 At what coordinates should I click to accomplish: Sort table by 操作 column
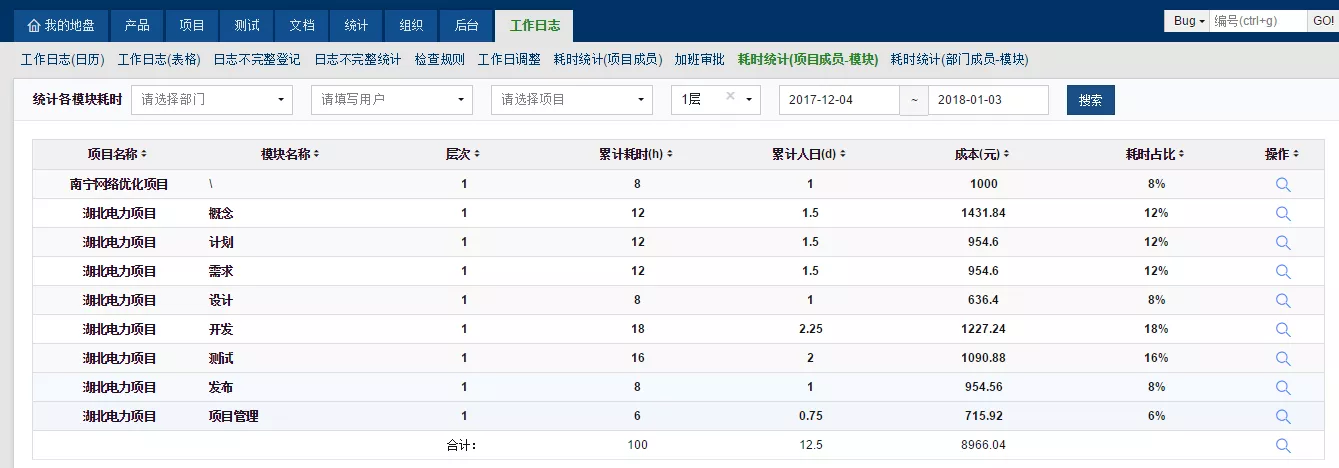click(x=1282, y=154)
